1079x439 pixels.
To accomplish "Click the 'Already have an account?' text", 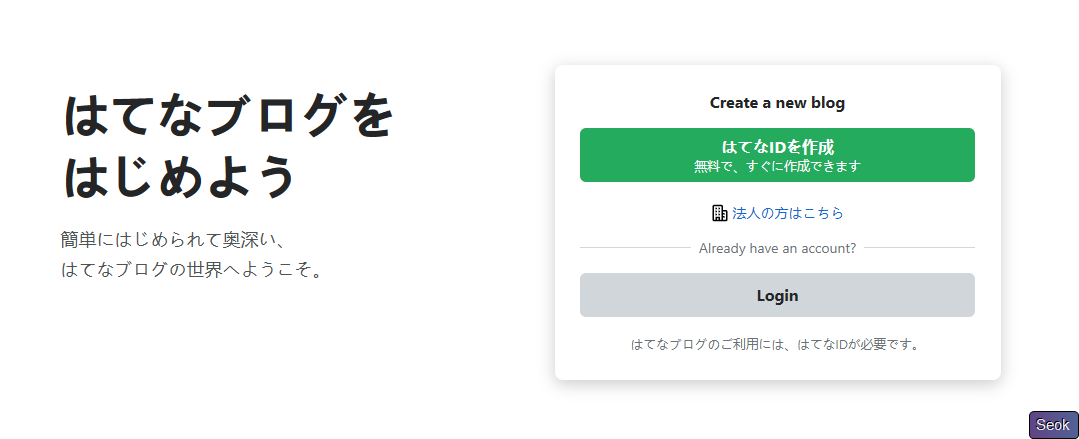I will [x=777, y=248].
